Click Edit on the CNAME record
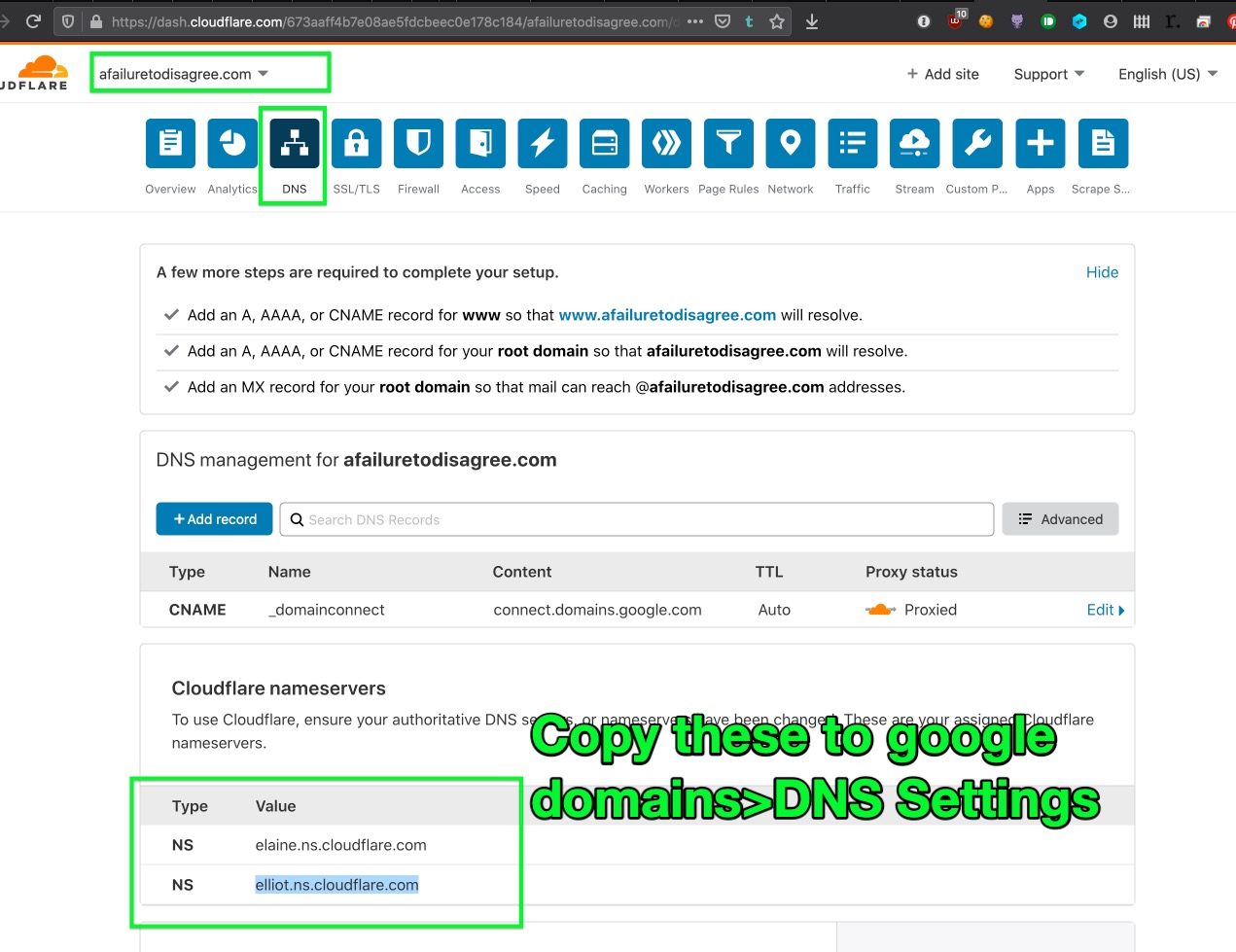Screen dimensions: 1236x952 (1106, 610)
